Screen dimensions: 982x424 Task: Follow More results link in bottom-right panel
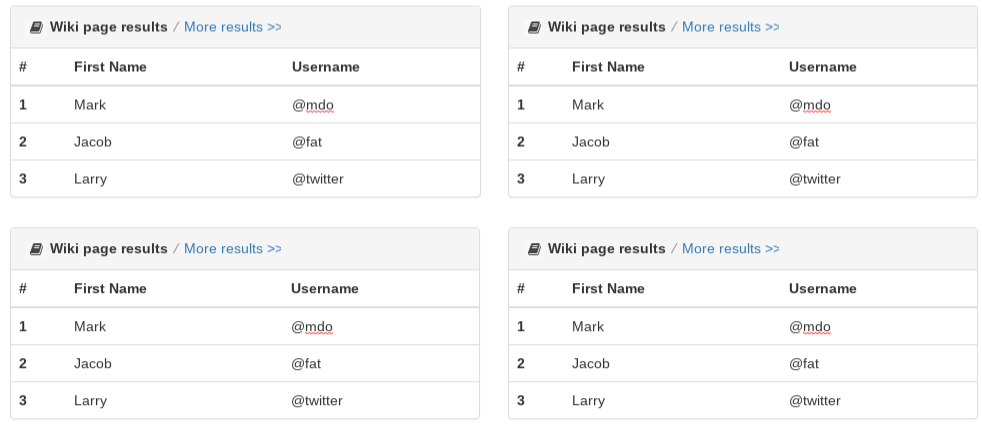pyautogui.click(x=730, y=249)
